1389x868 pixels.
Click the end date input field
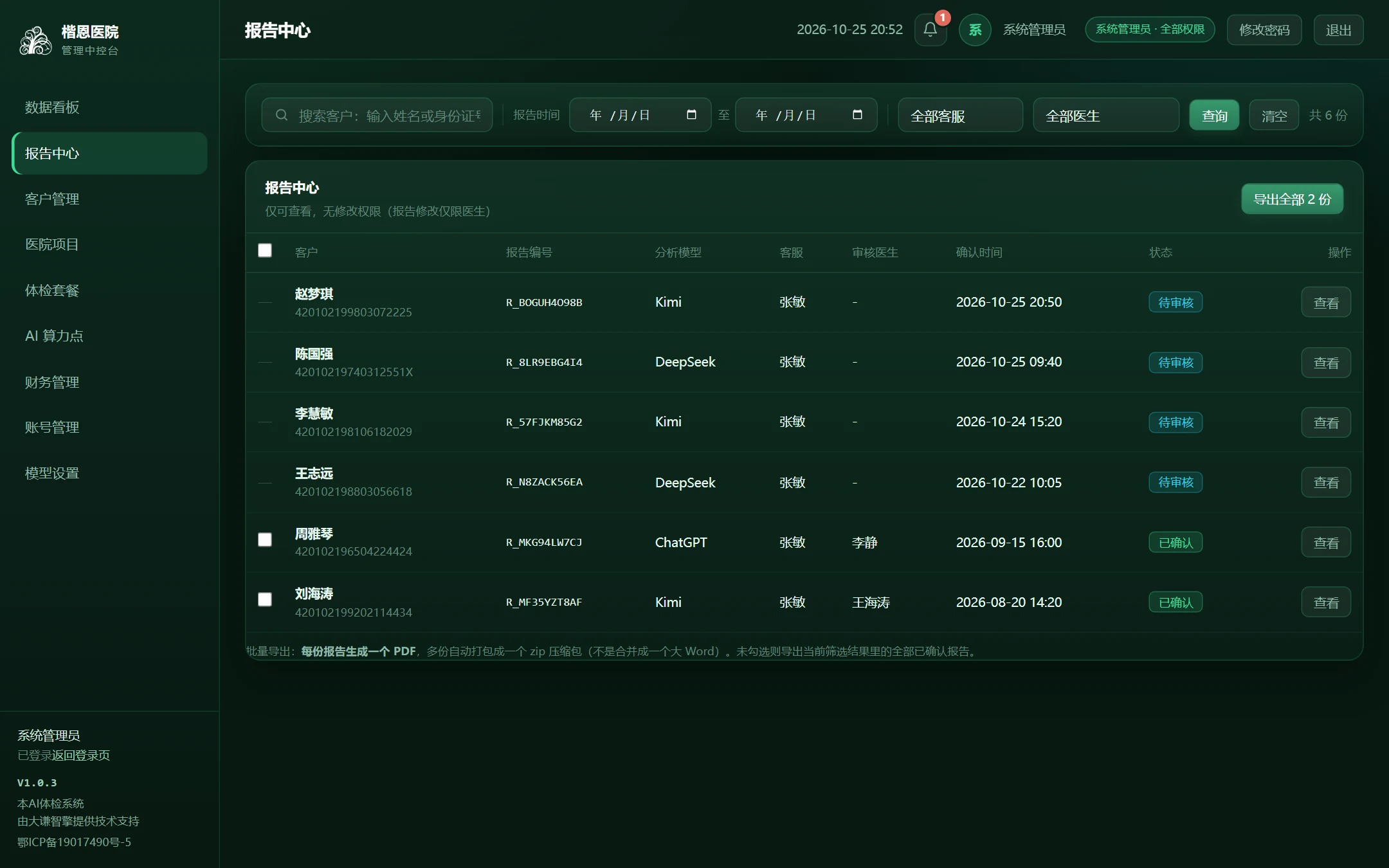[806, 115]
